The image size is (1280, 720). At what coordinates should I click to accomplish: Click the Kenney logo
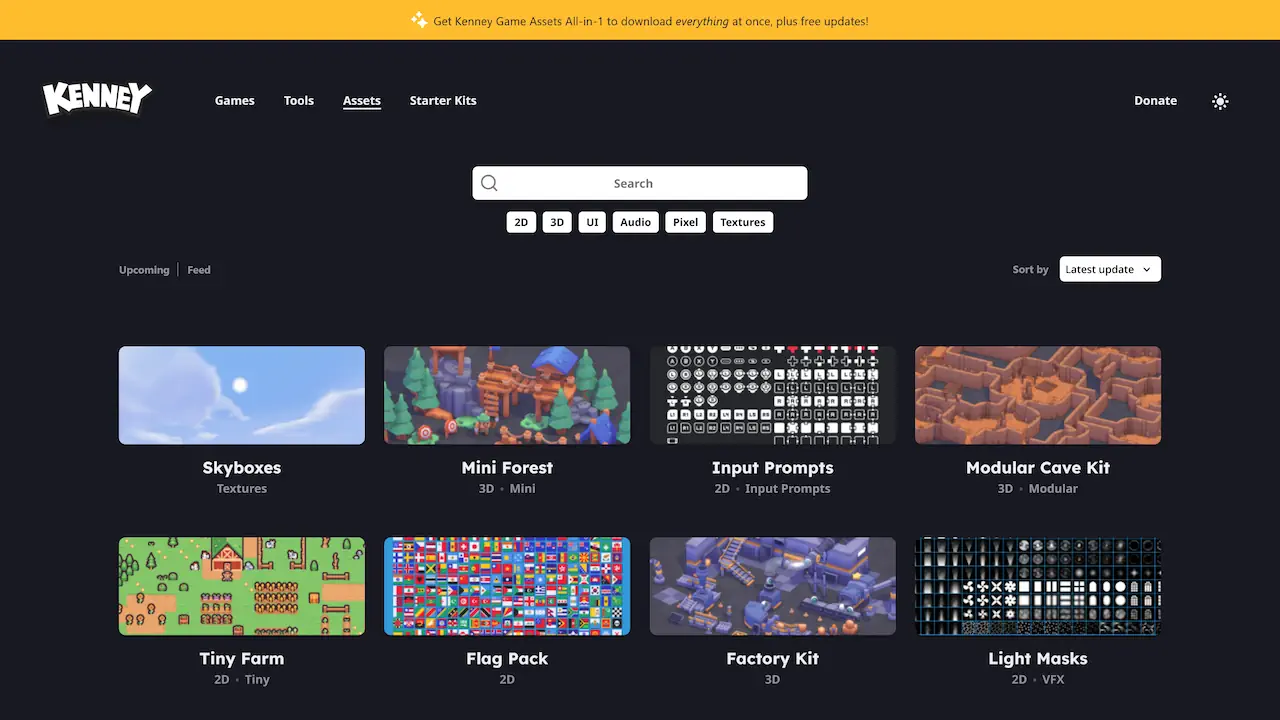click(x=97, y=99)
